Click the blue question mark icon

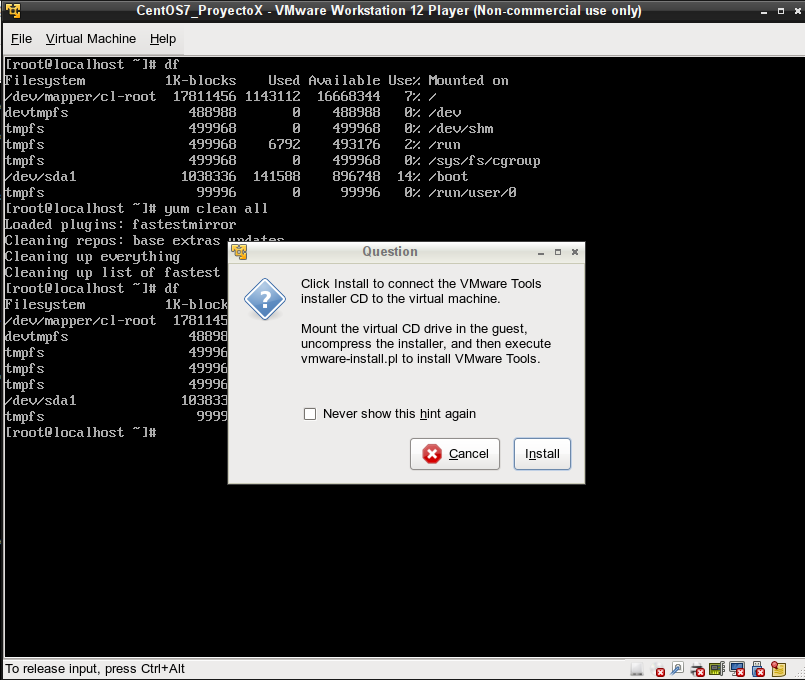tap(264, 299)
